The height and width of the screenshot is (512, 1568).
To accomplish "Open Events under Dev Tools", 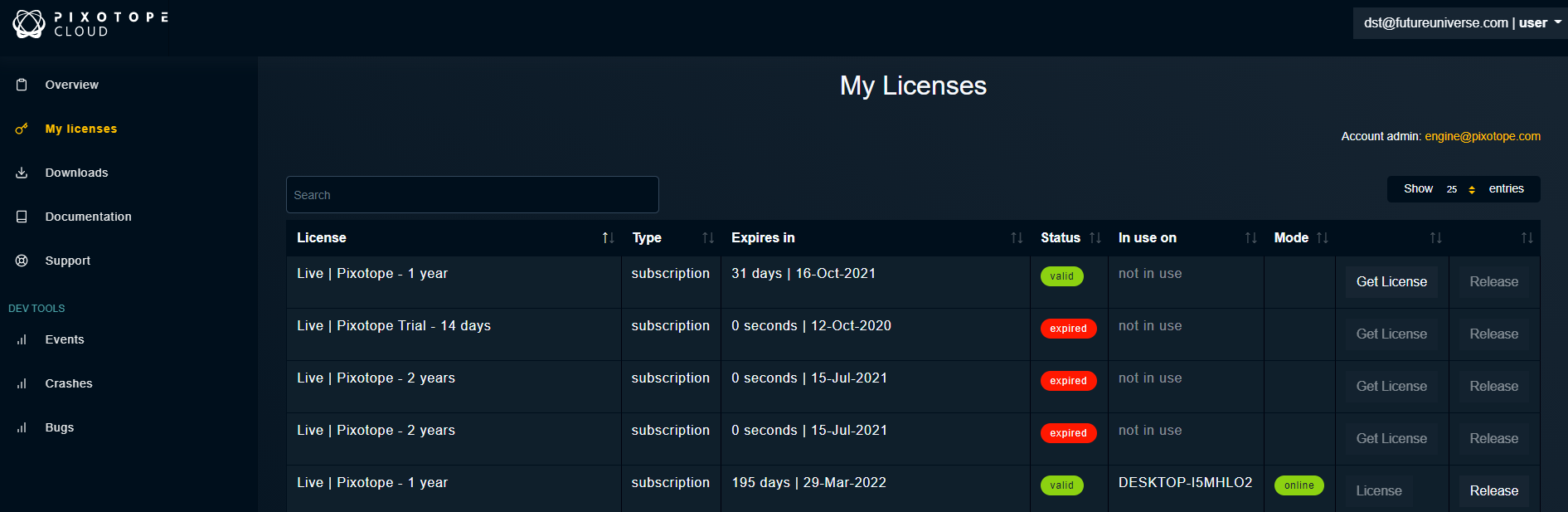I will coord(65,339).
